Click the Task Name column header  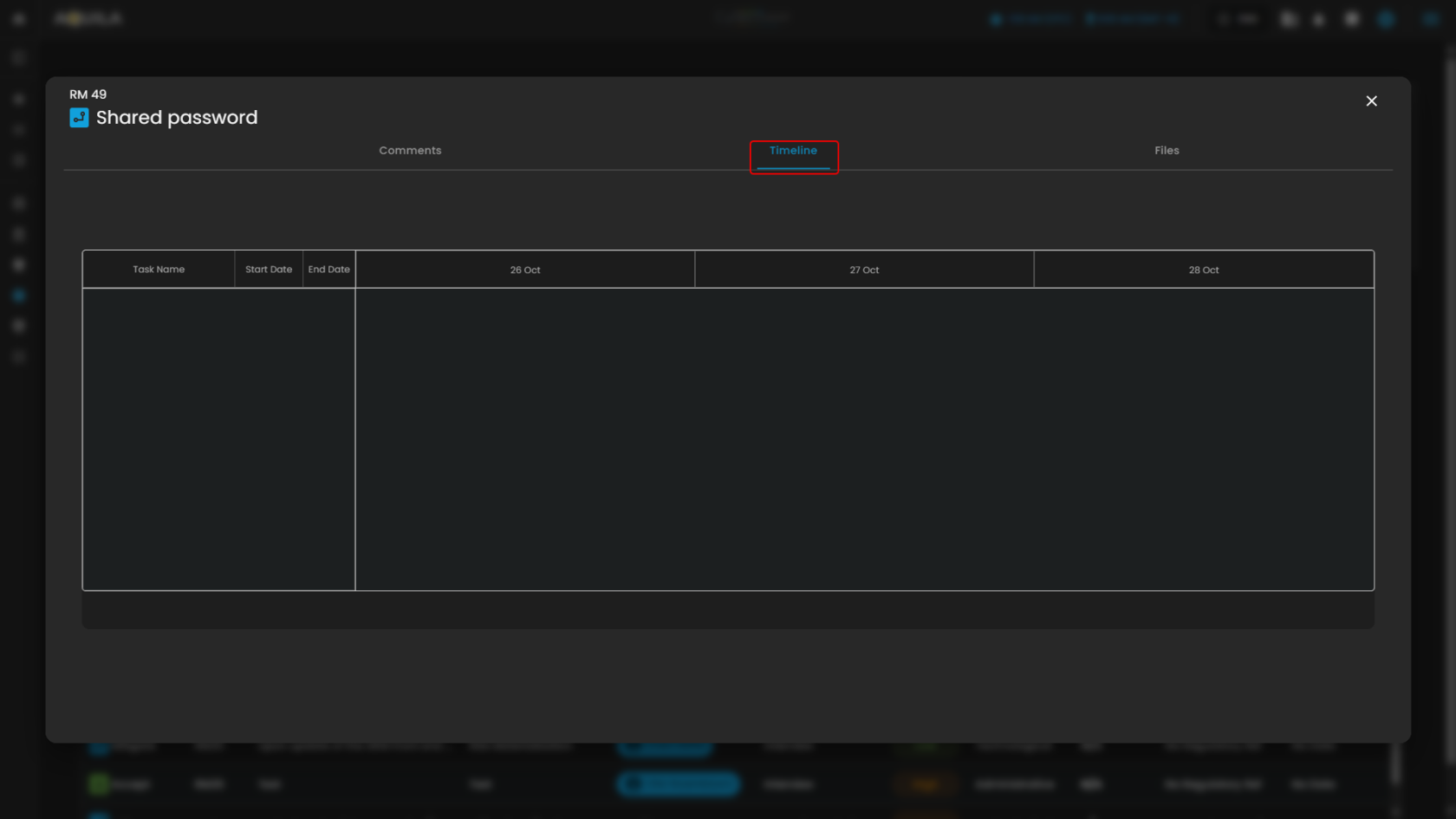click(159, 270)
